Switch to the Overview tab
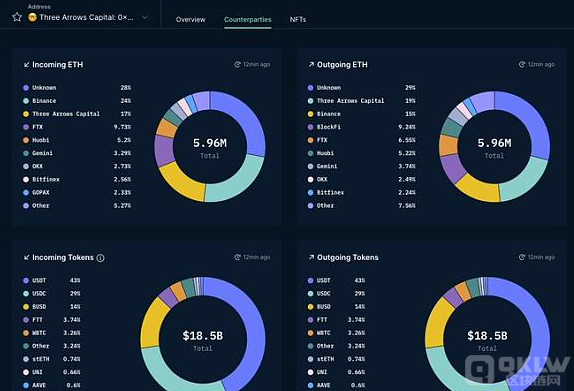Viewport: 574px width, 391px height. click(x=190, y=19)
